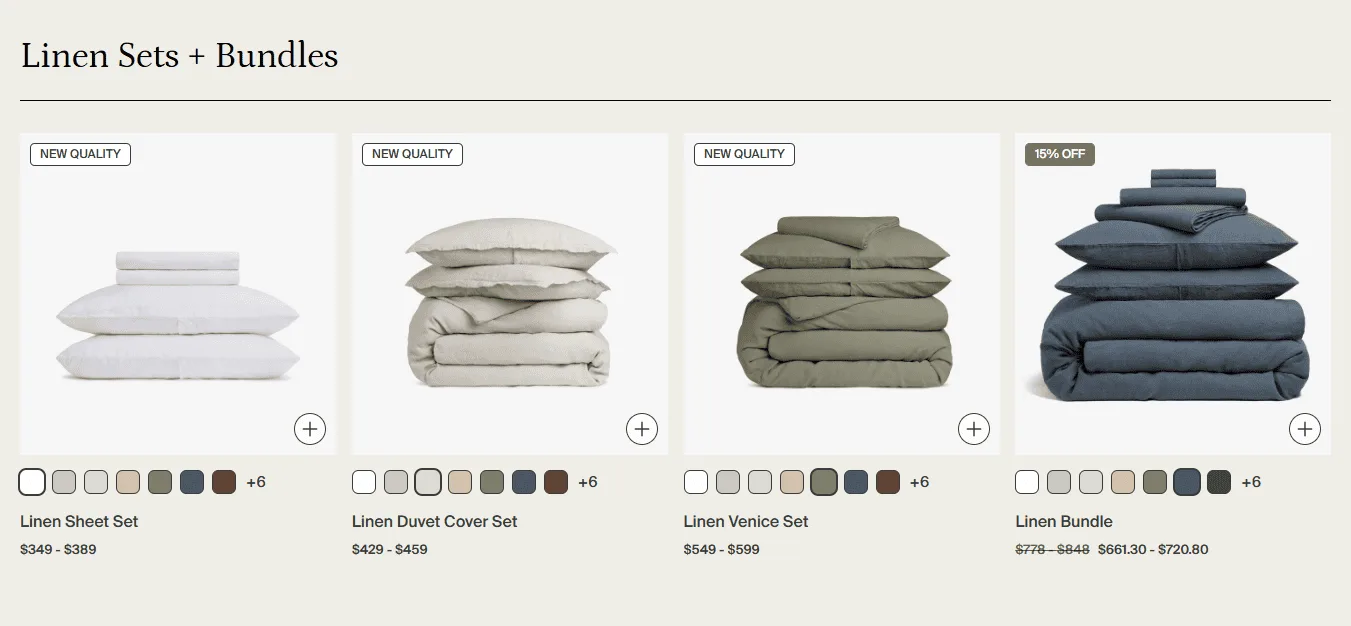
Task: Click plus icon on Linen Sheet Set image
Action: click(310, 430)
